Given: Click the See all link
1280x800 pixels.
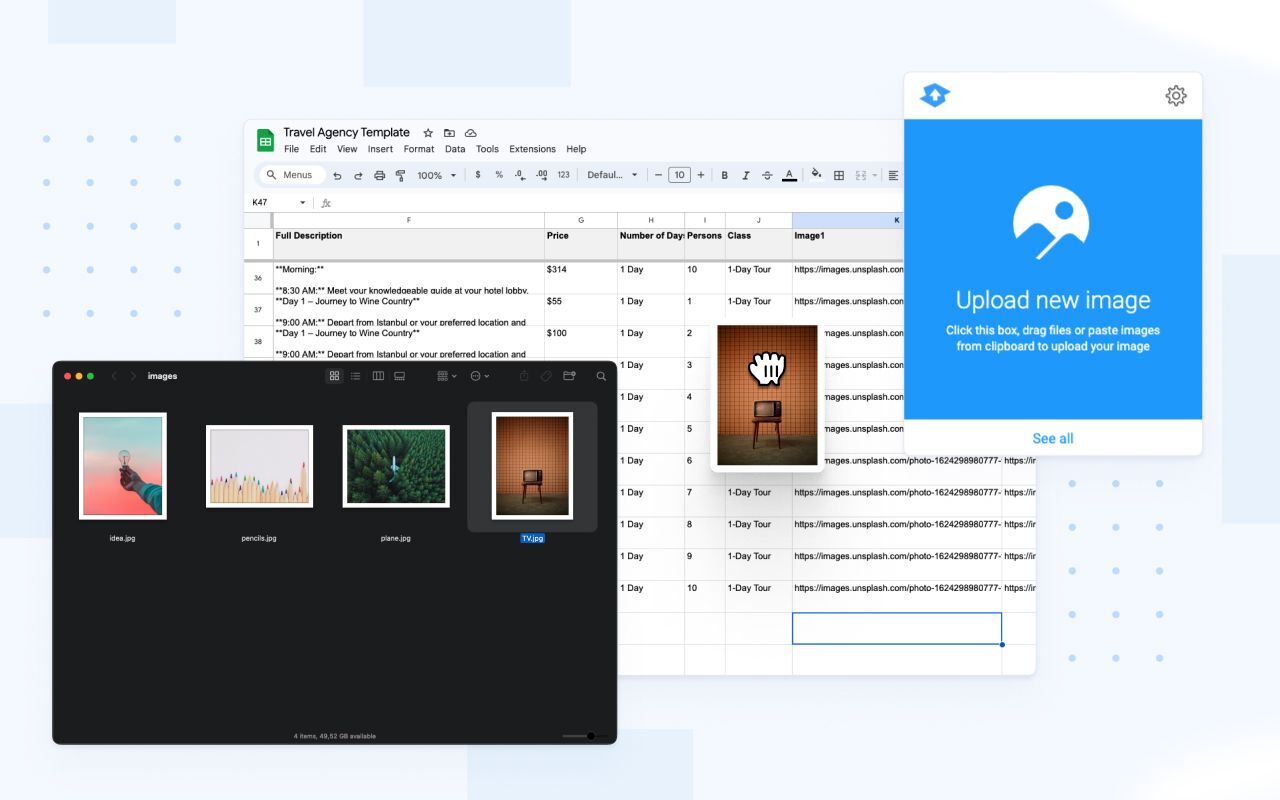Looking at the screenshot, I should [x=1052, y=438].
